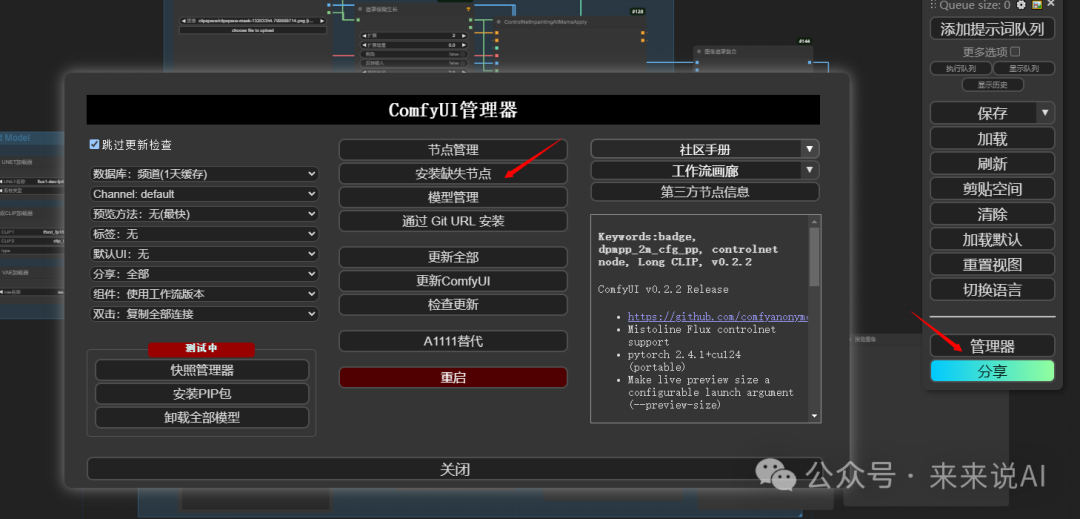Open the github.com/comfyanonymous link

[717, 317]
